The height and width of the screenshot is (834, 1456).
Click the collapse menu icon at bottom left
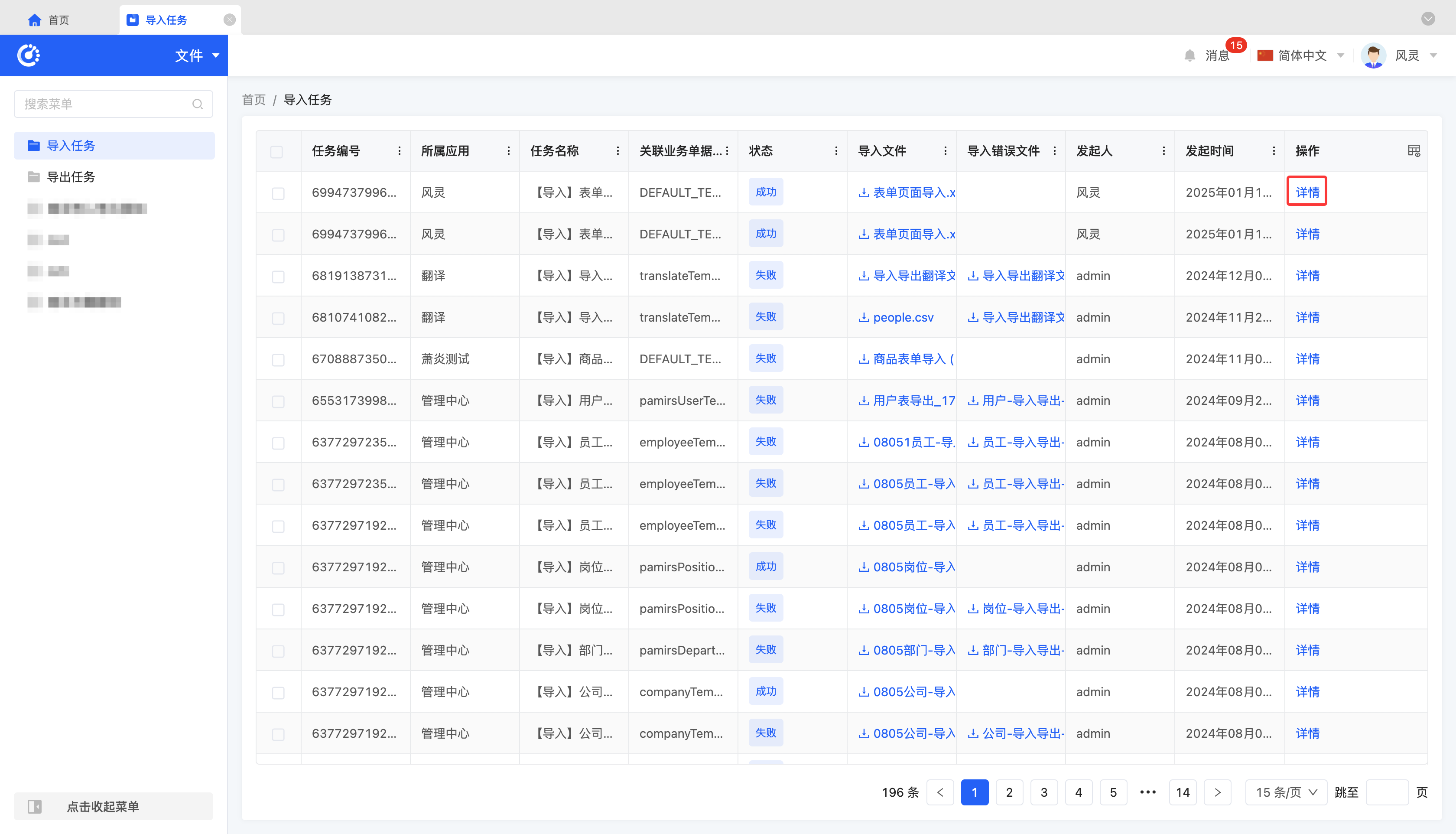(34, 807)
